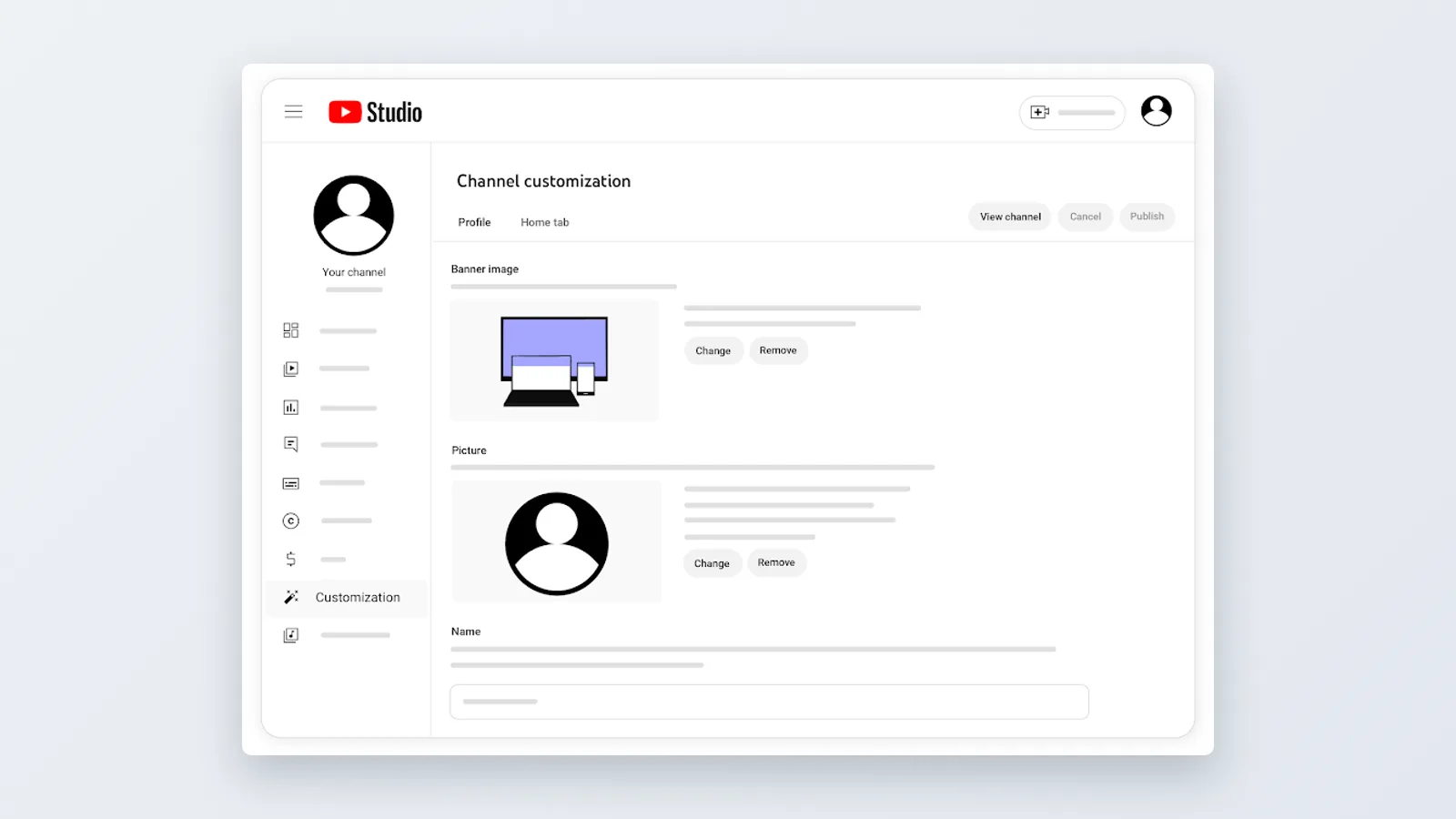Open the Comments icon in sidebar
The image size is (1456, 819).
[x=291, y=444]
